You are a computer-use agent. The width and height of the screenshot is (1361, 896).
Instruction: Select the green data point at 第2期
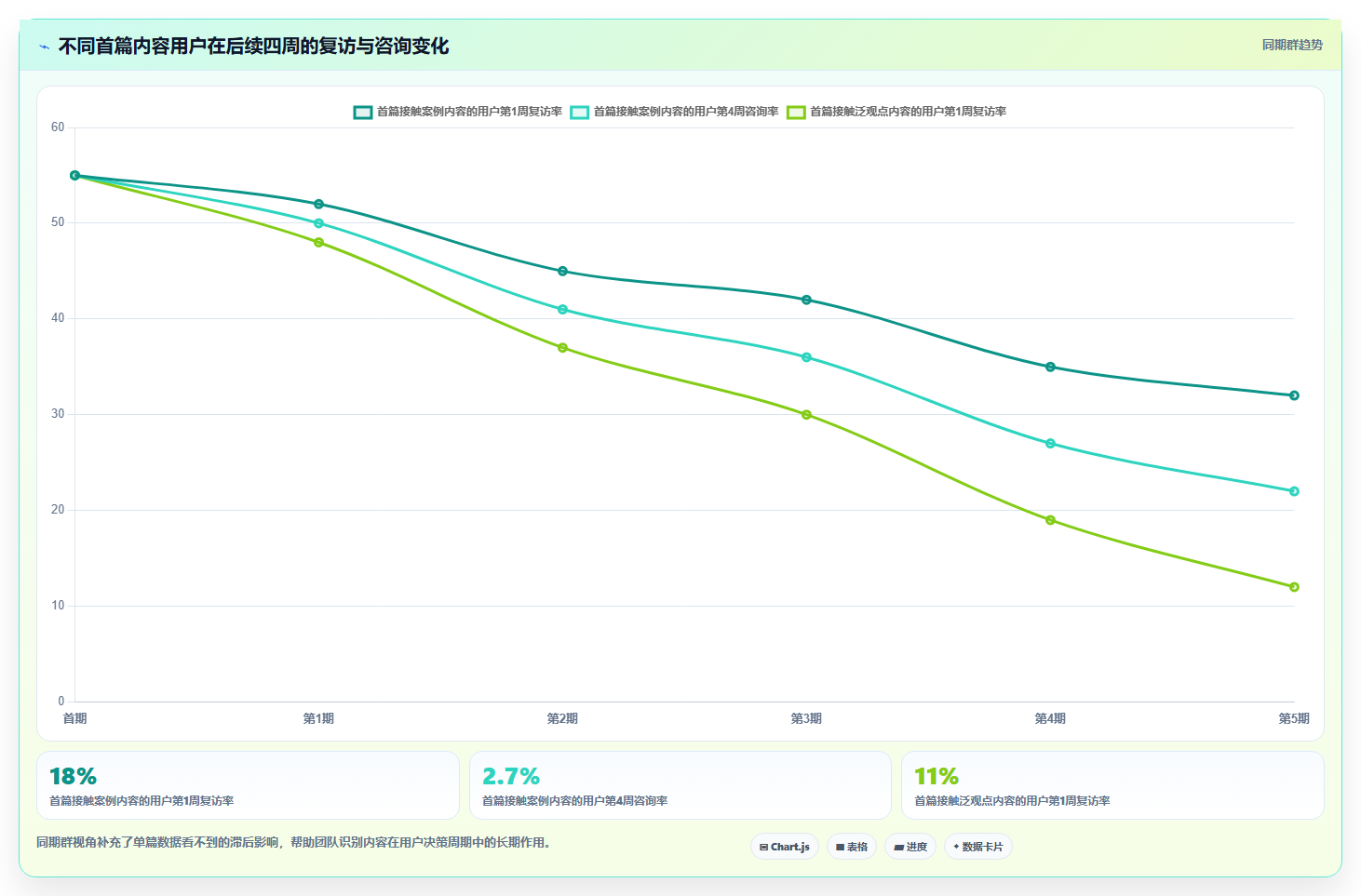[x=562, y=348]
